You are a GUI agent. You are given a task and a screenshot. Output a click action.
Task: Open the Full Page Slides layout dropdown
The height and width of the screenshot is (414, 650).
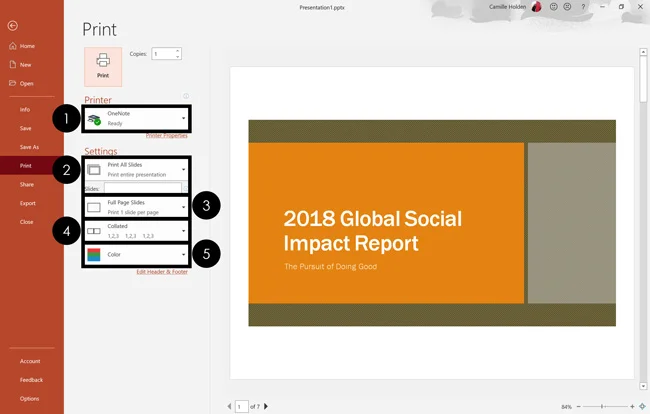pos(136,207)
